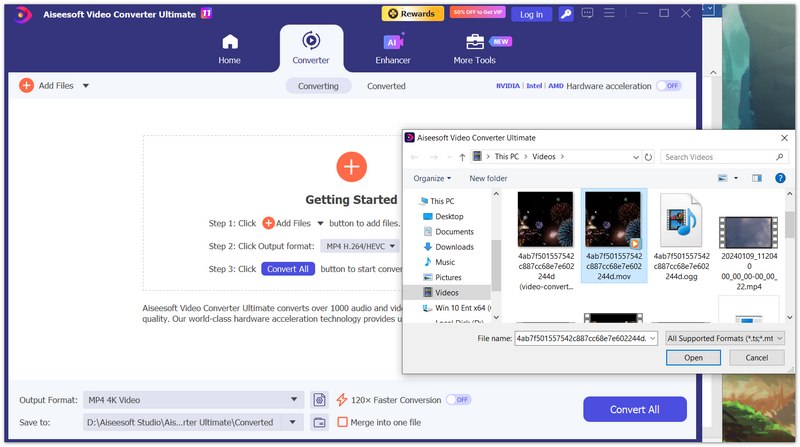Click the Search Videos field
Image resolution: width=800 pixels, height=447 pixels.
point(723,157)
